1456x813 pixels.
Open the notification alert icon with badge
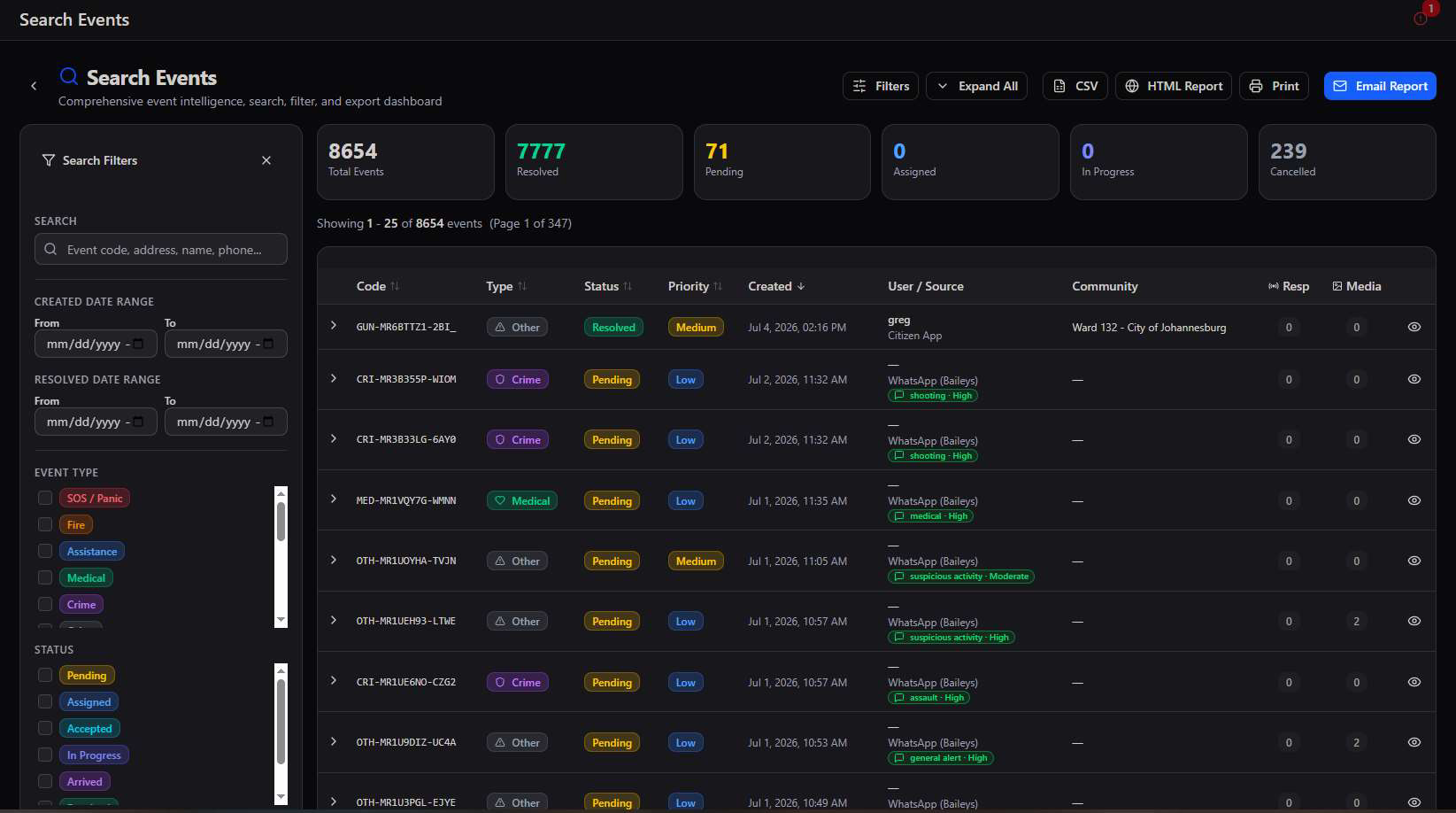tap(1421, 17)
